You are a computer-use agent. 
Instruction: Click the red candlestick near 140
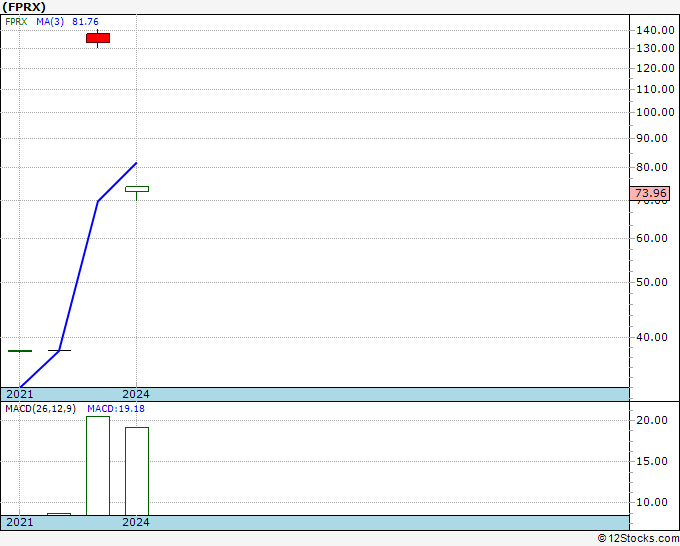[x=98, y=38]
